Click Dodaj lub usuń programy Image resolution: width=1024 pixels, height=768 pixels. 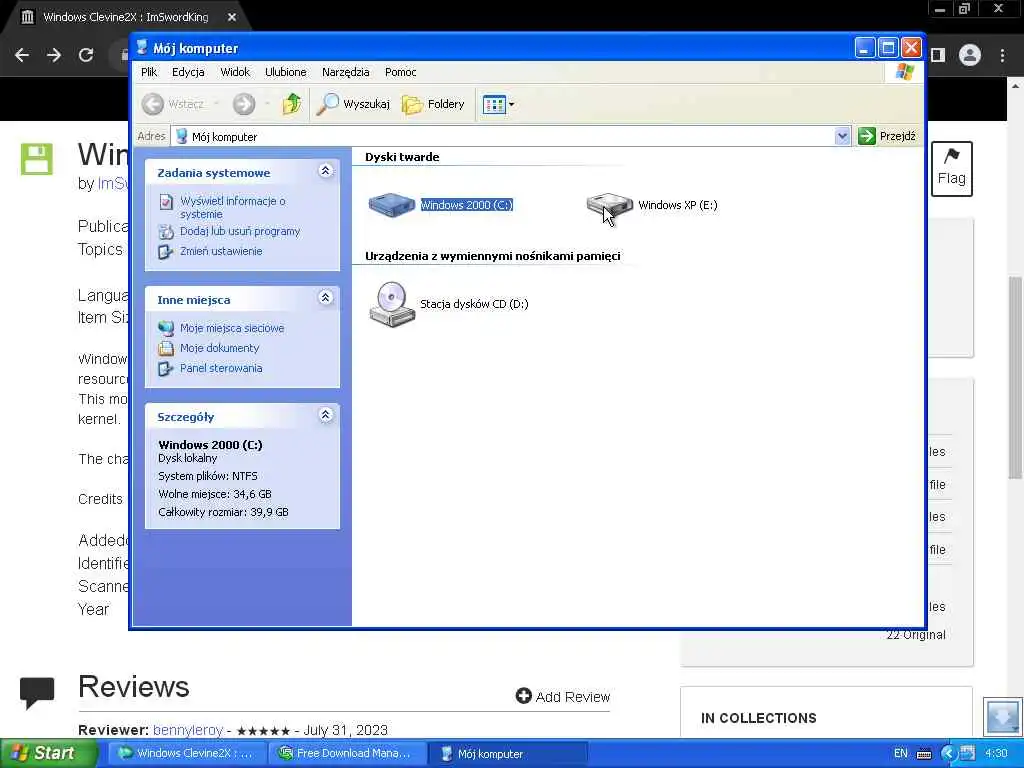(240, 231)
